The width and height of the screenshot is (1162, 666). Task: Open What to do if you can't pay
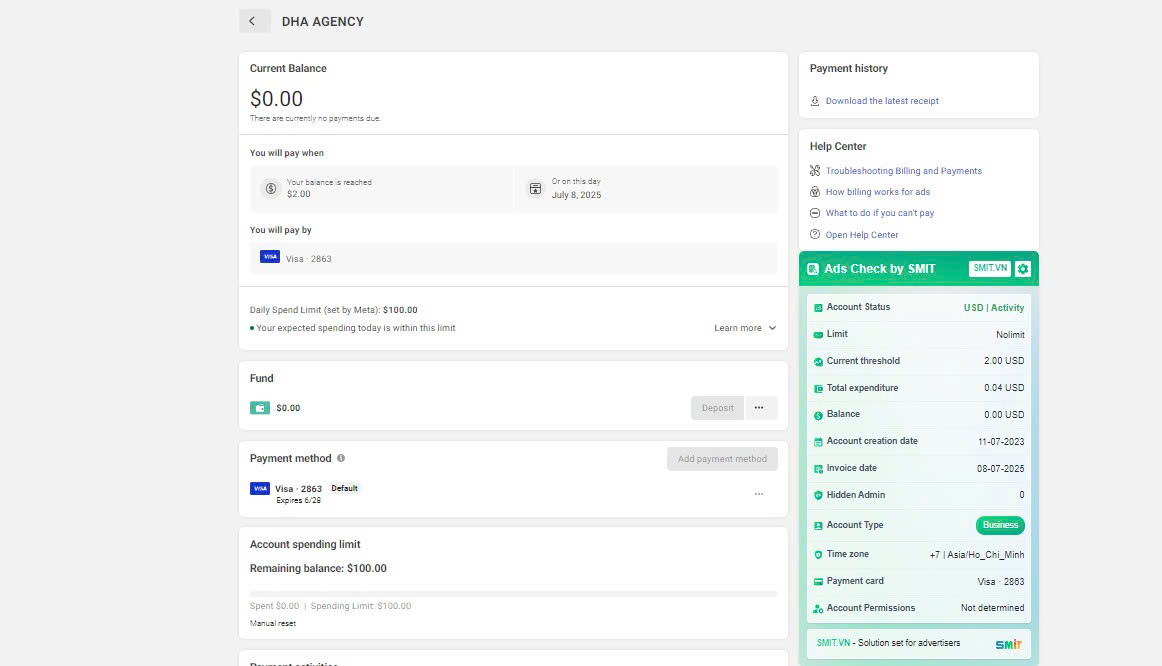click(x=880, y=213)
